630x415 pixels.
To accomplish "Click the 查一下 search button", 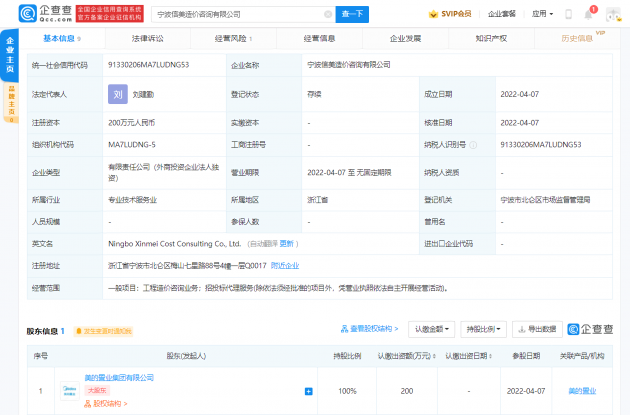I will point(352,14).
